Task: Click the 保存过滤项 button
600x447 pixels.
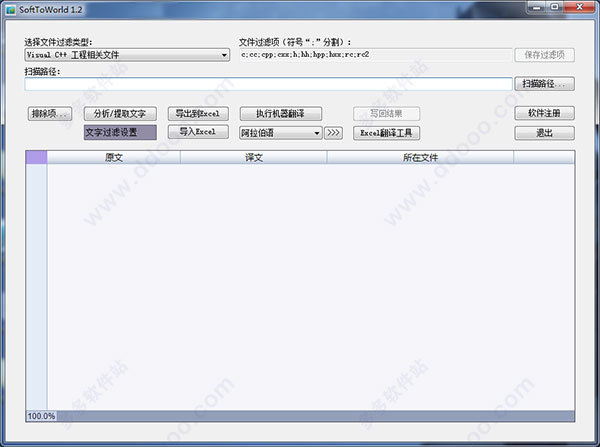Action: 544,55
